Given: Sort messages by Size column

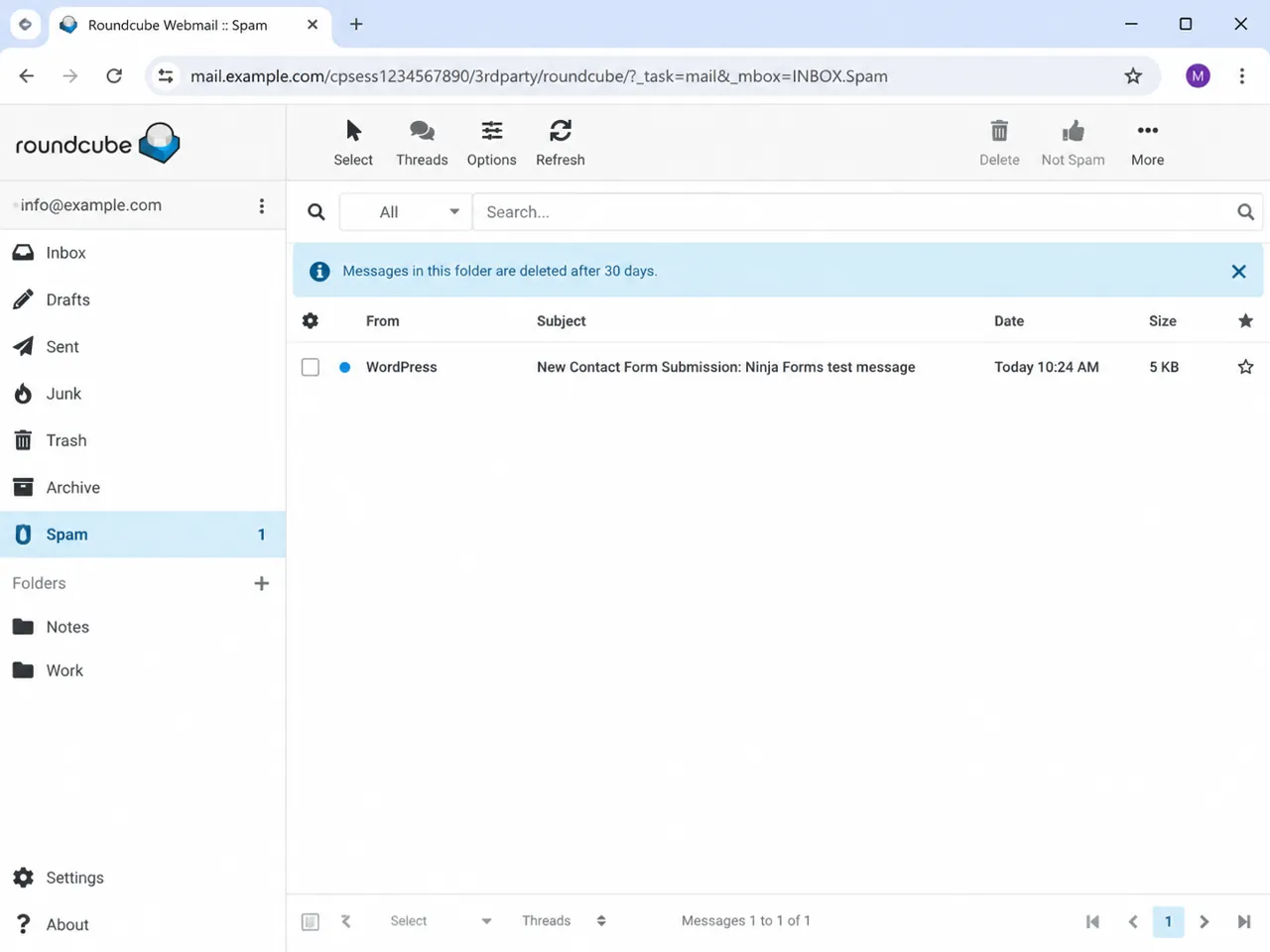Looking at the screenshot, I should [1163, 321].
